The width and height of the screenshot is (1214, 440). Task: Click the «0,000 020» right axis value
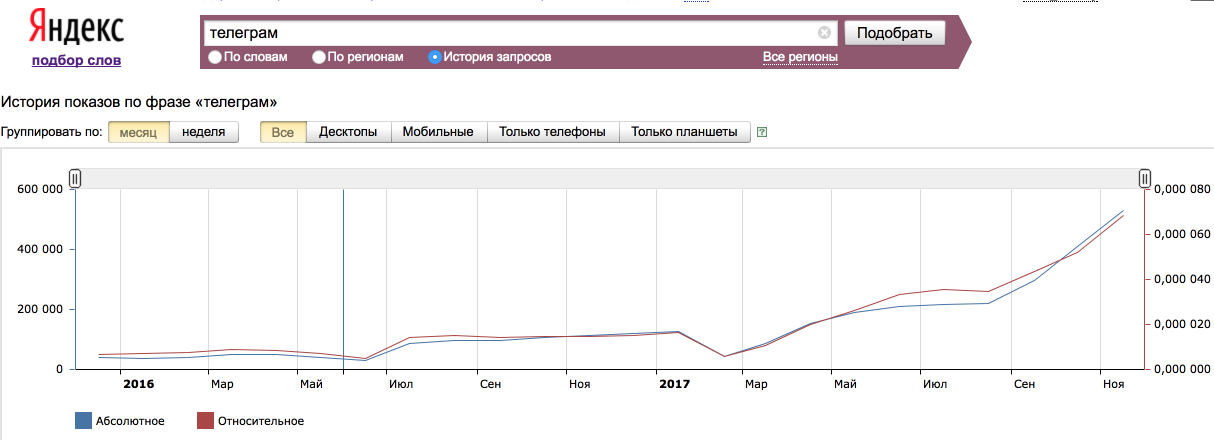click(x=1182, y=324)
